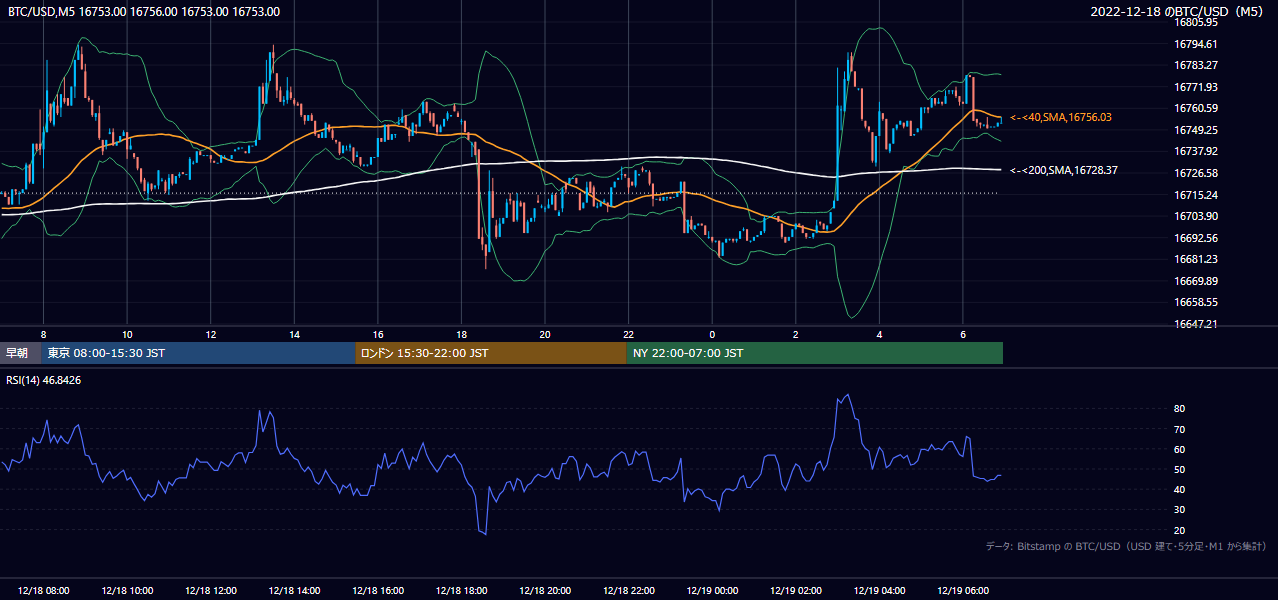Click RSI axis level 80
This screenshot has height=600, width=1278.
click(x=1179, y=409)
